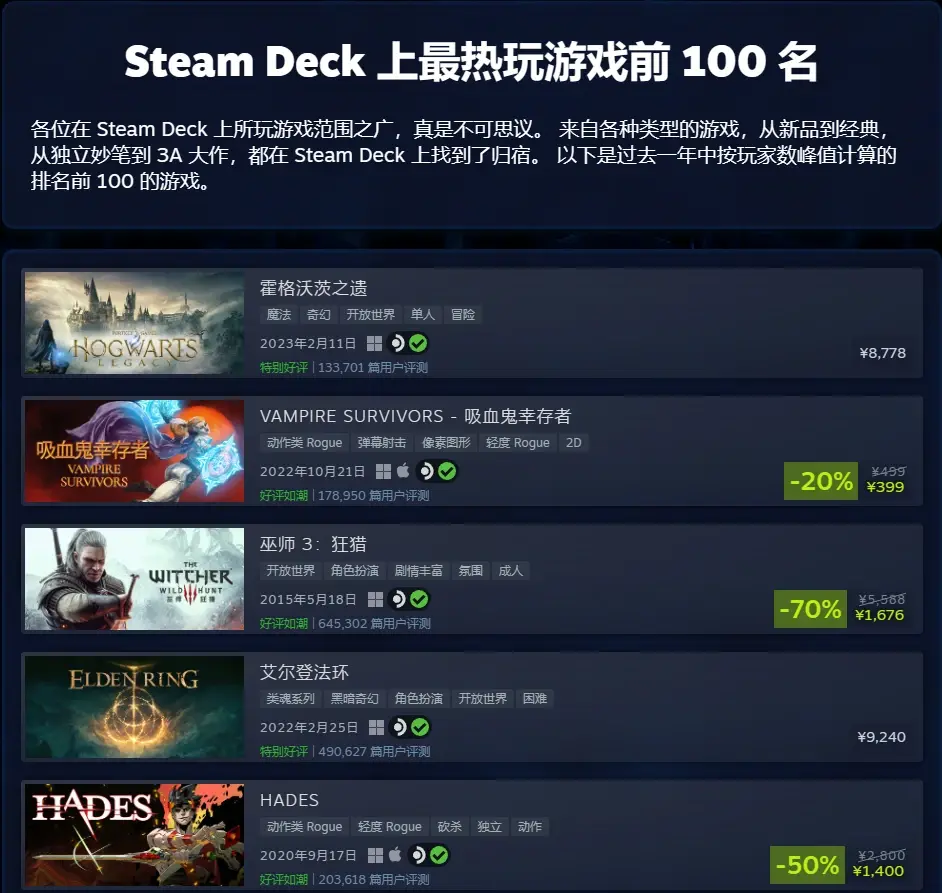Click the Apple icon on Vampire Survivors row
The height and width of the screenshot is (893, 942).
tap(403, 471)
